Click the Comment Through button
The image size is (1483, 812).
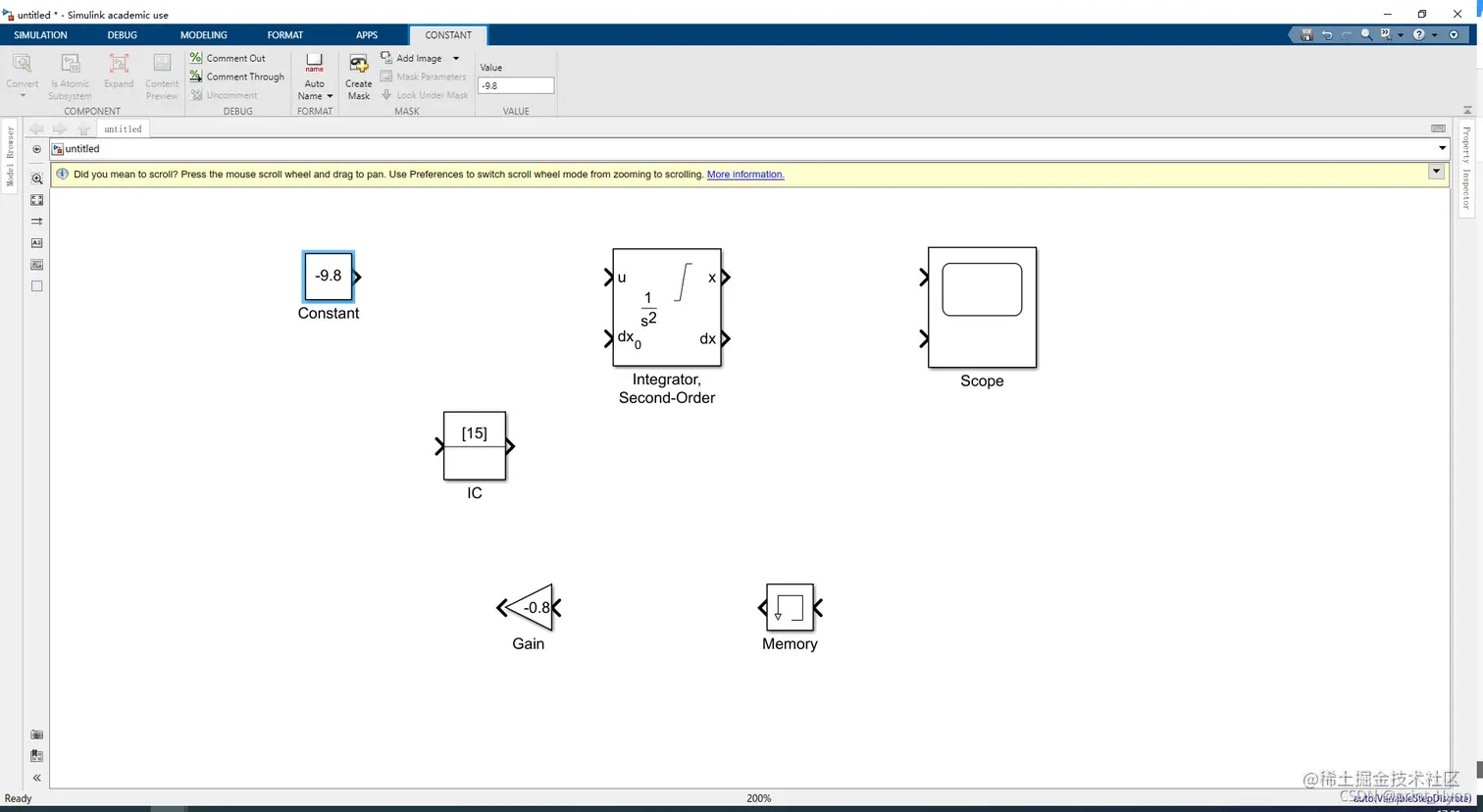coord(237,76)
